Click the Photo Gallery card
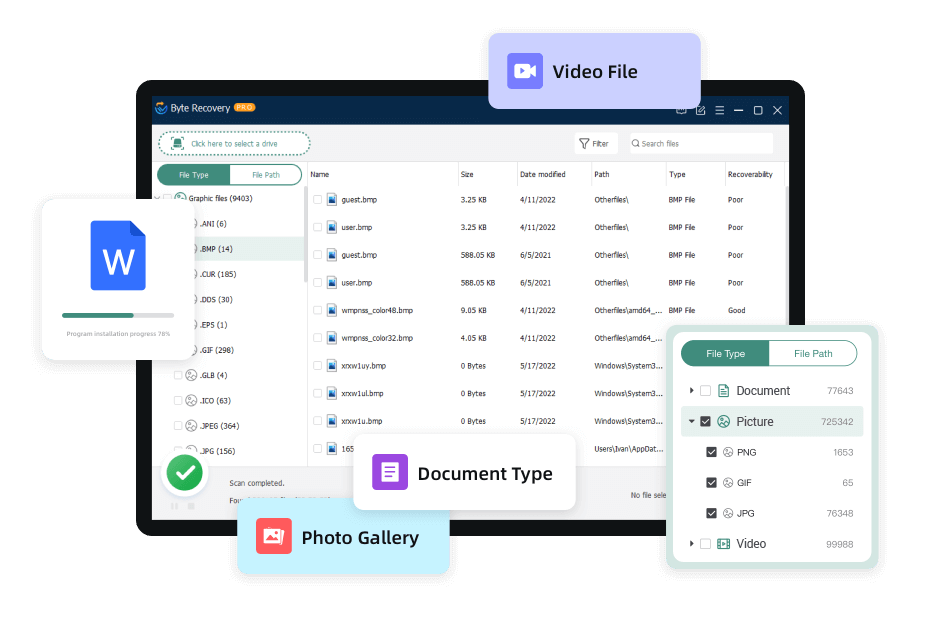Screen dimensions: 941x629 [343, 537]
